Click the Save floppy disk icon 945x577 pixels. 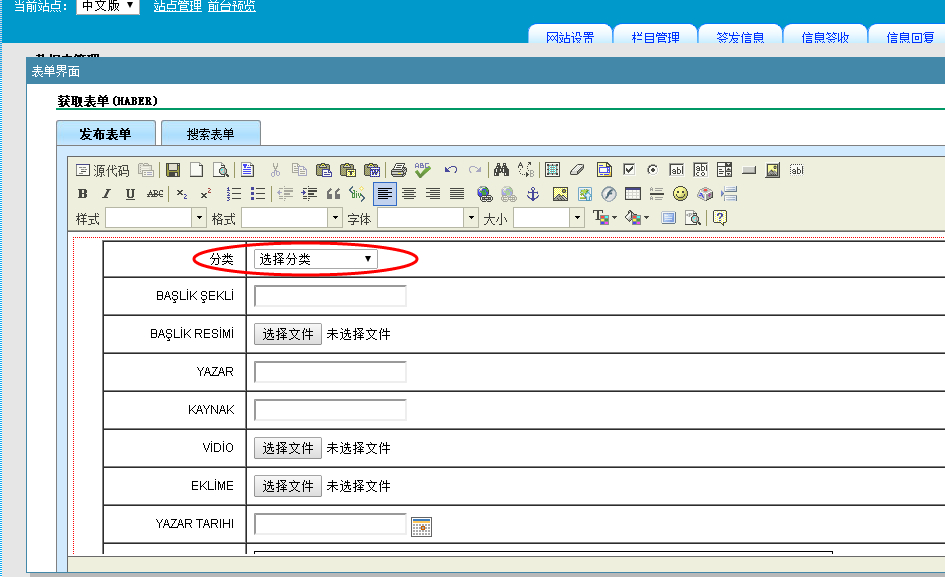(173, 170)
